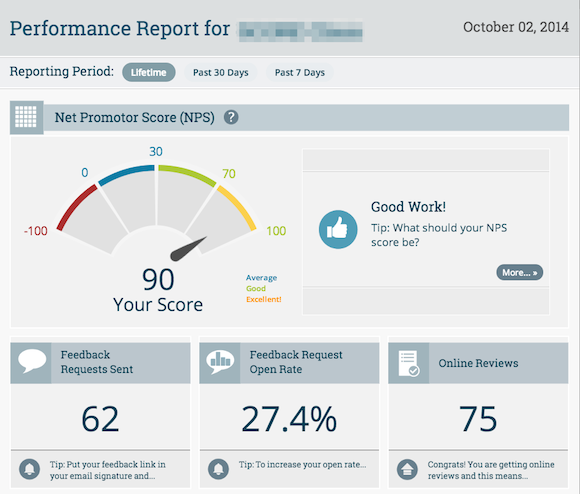
Task: Click the '62' requests sent value
Action: [100, 419]
